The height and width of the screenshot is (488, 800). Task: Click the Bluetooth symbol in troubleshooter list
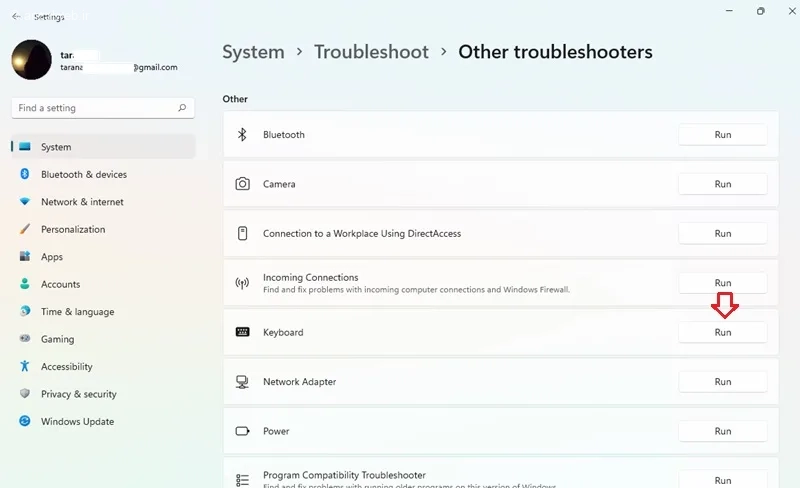[242, 134]
